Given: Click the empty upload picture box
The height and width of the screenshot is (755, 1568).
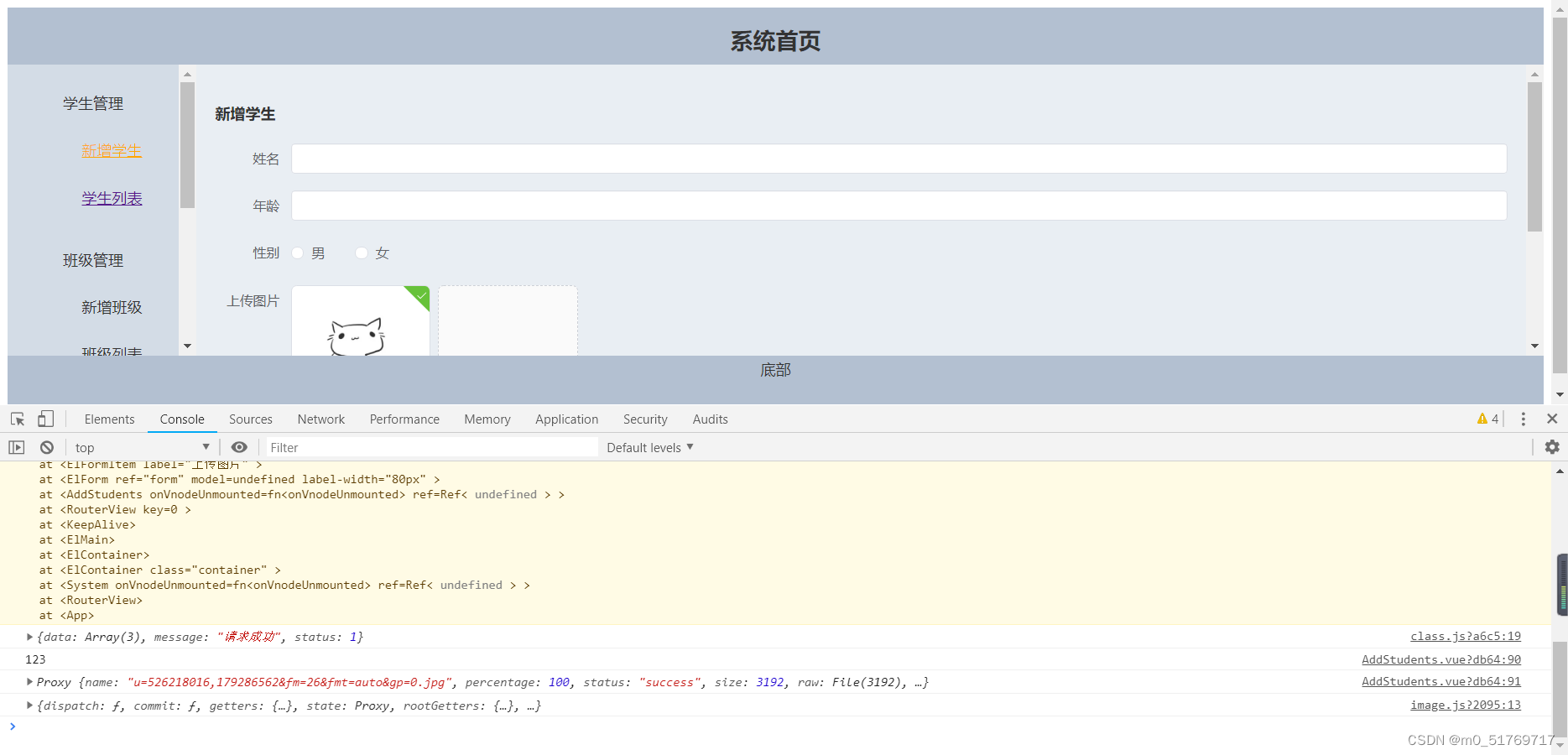Looking at the screenshot, I should pyautogui.click(x=508, y=320).
